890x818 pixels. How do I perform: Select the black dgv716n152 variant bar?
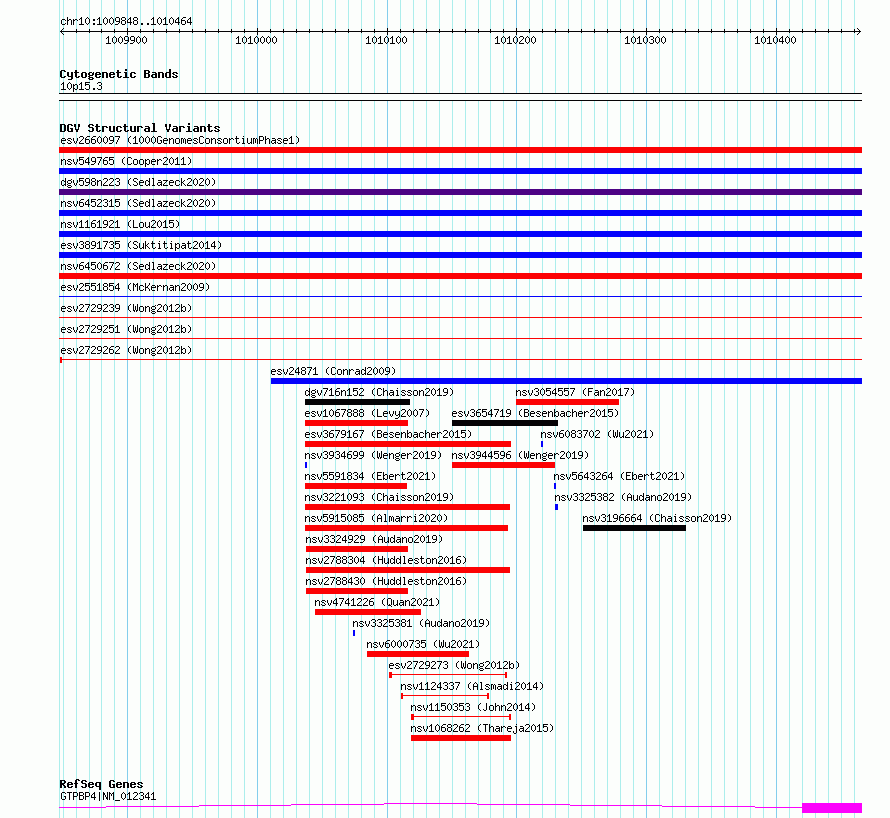358,402
